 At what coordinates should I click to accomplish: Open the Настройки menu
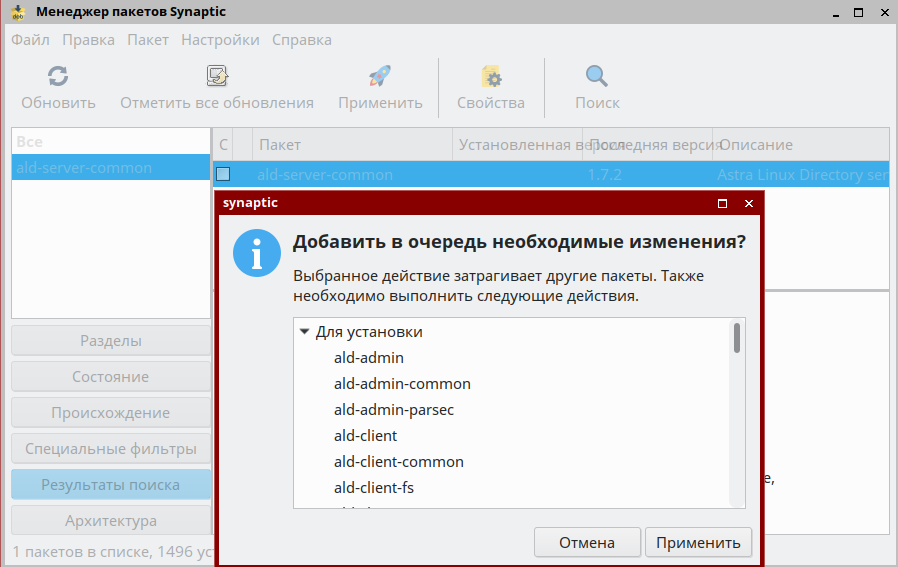click(x=220, y=40)
